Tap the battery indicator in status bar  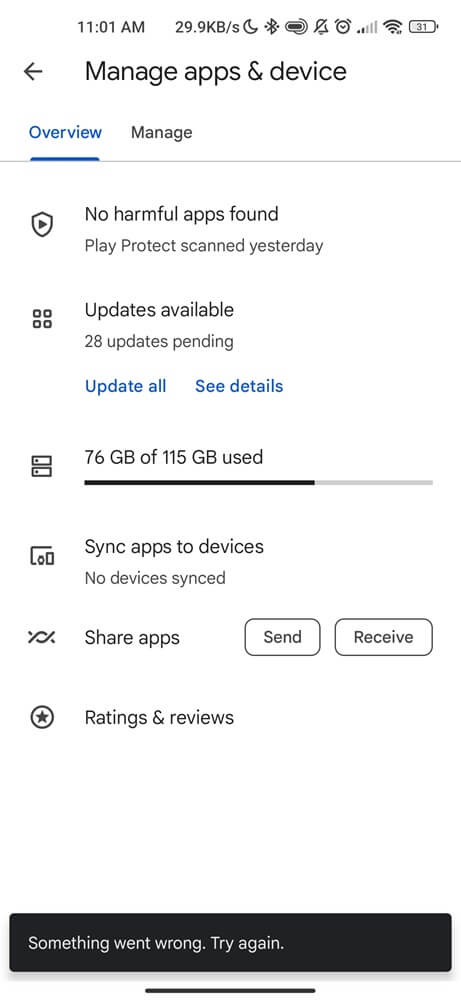coord(424,27)
